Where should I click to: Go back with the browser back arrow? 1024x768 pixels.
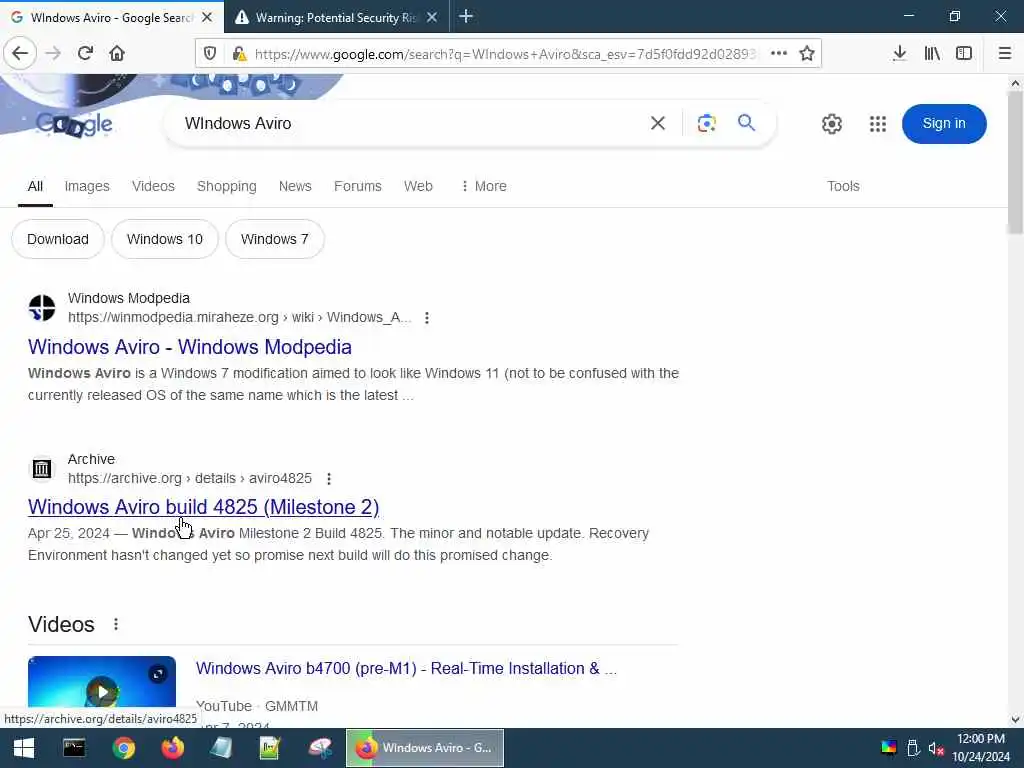(x=20, y=53)
